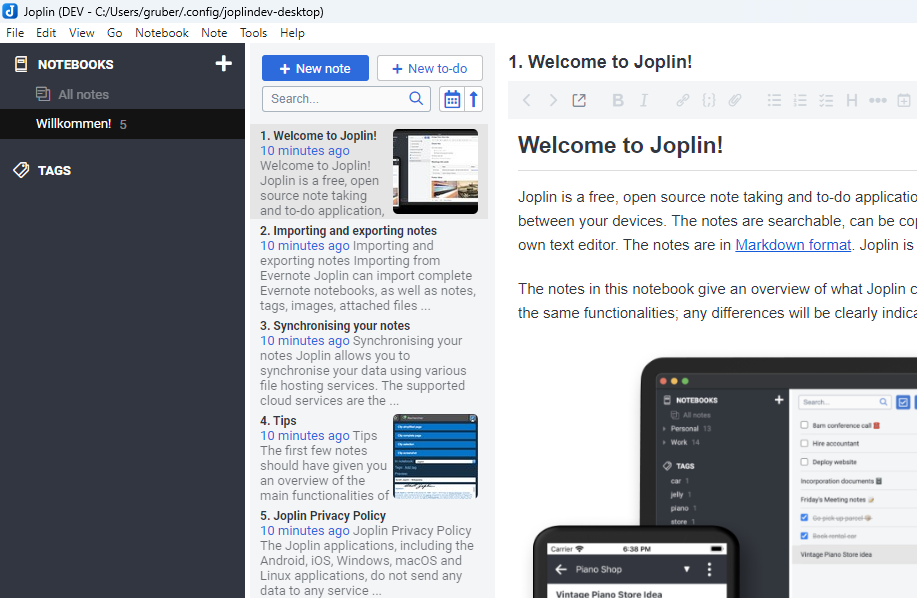Toggle sort order field calendar icon
The width and height of the screenshot is (917, 598).
click(452, 99)
